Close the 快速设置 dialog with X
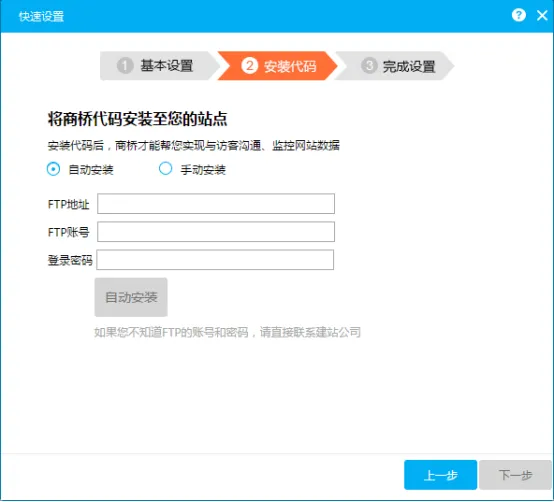 click(x=542, y=15)
